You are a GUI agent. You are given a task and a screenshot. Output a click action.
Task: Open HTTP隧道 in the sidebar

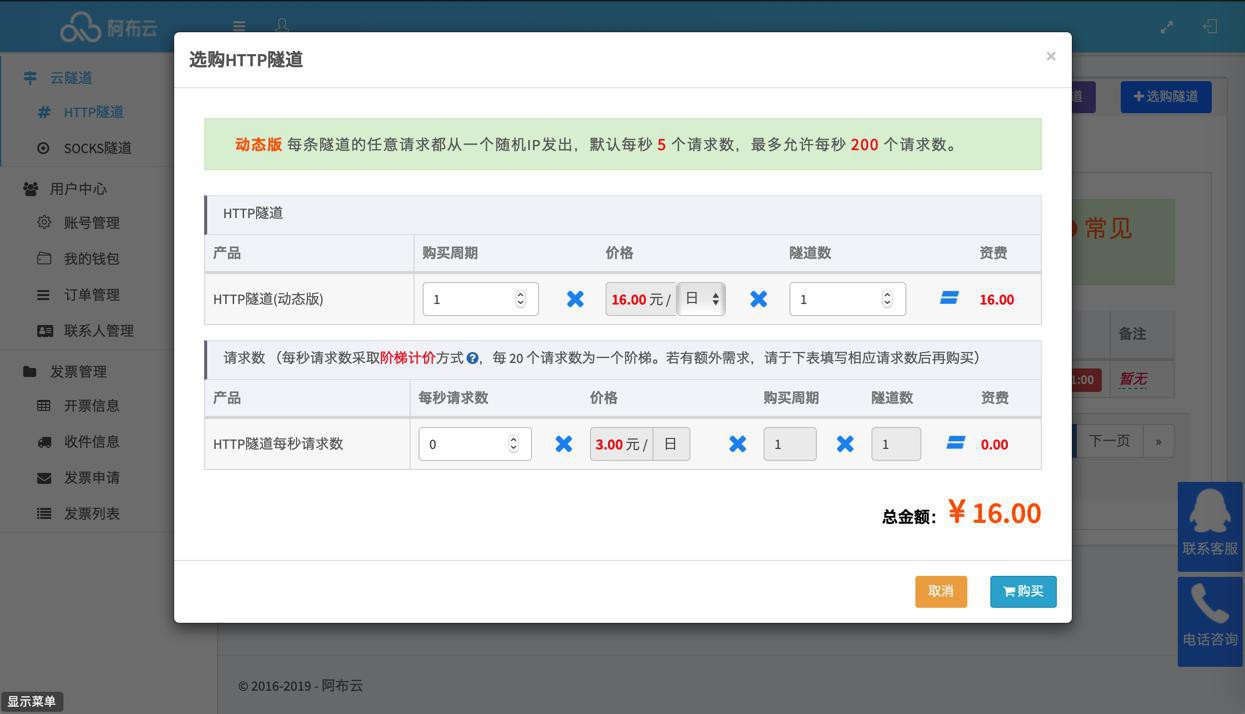[x=94, y=112]
